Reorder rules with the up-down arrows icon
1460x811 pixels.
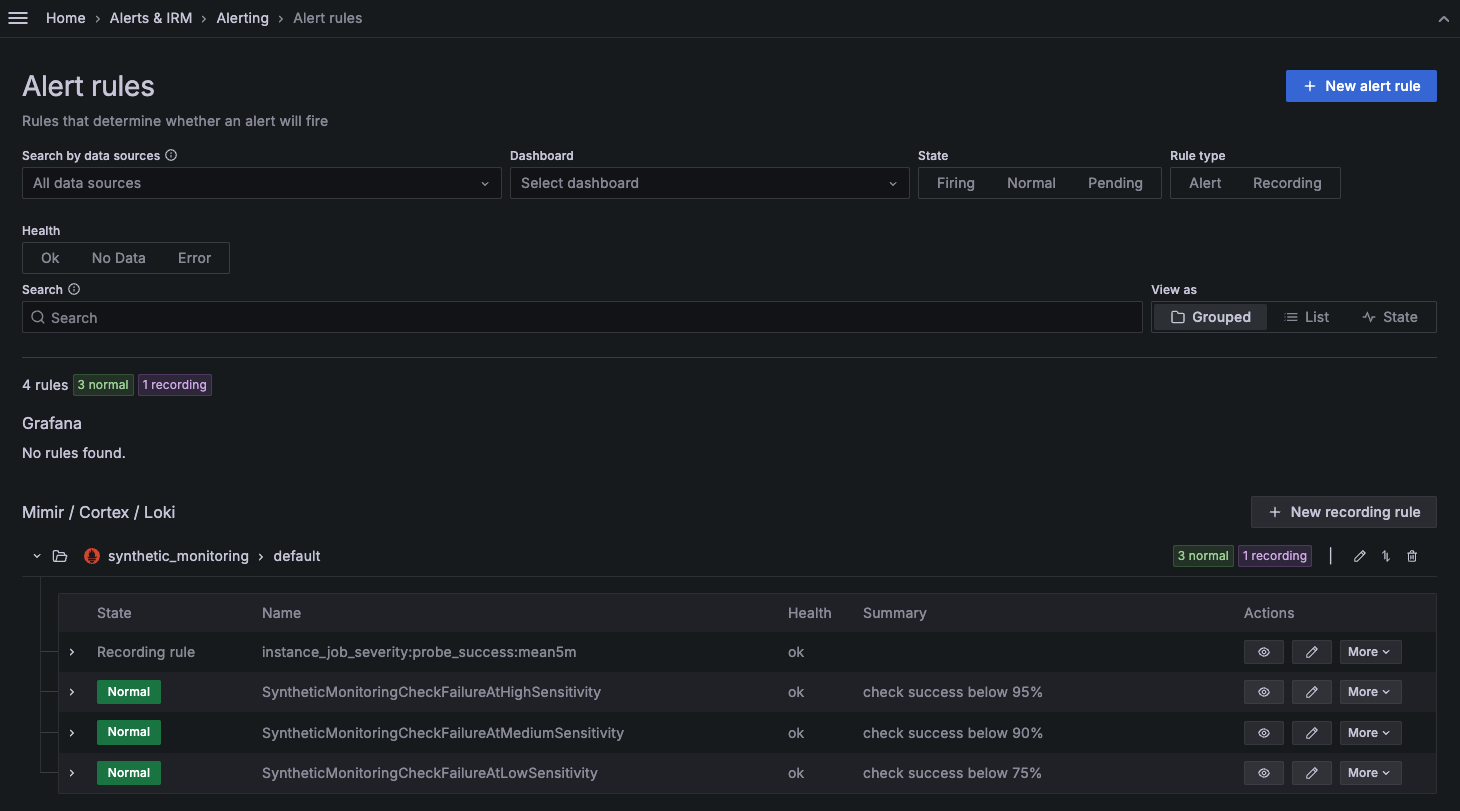1385,556
